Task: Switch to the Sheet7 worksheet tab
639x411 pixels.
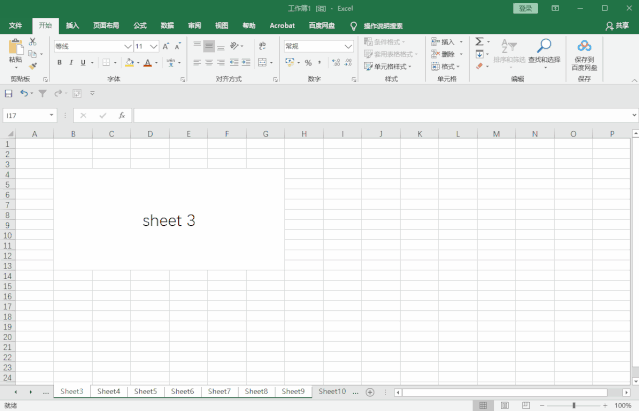Action: point(219,391)
